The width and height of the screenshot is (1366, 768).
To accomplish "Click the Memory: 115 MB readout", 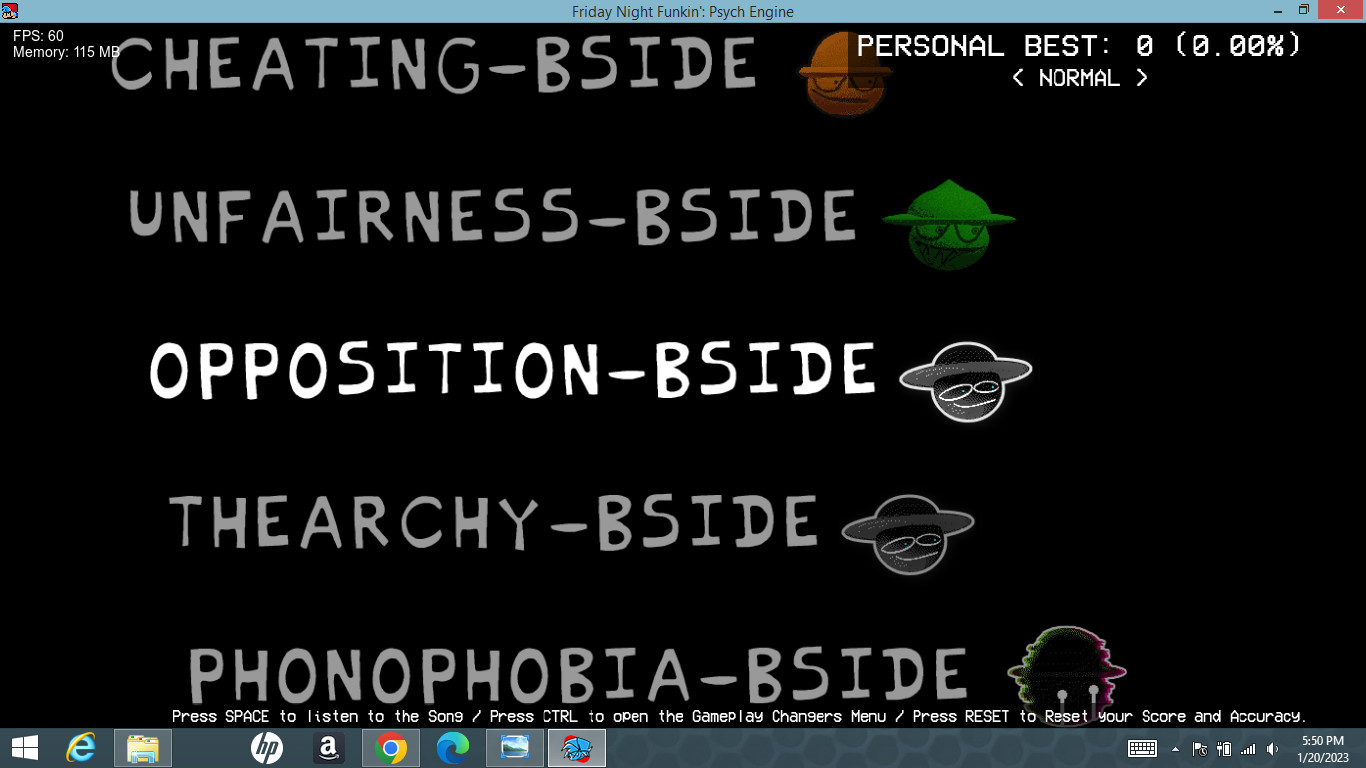I will pyautogui.click(x=66, y=51).
